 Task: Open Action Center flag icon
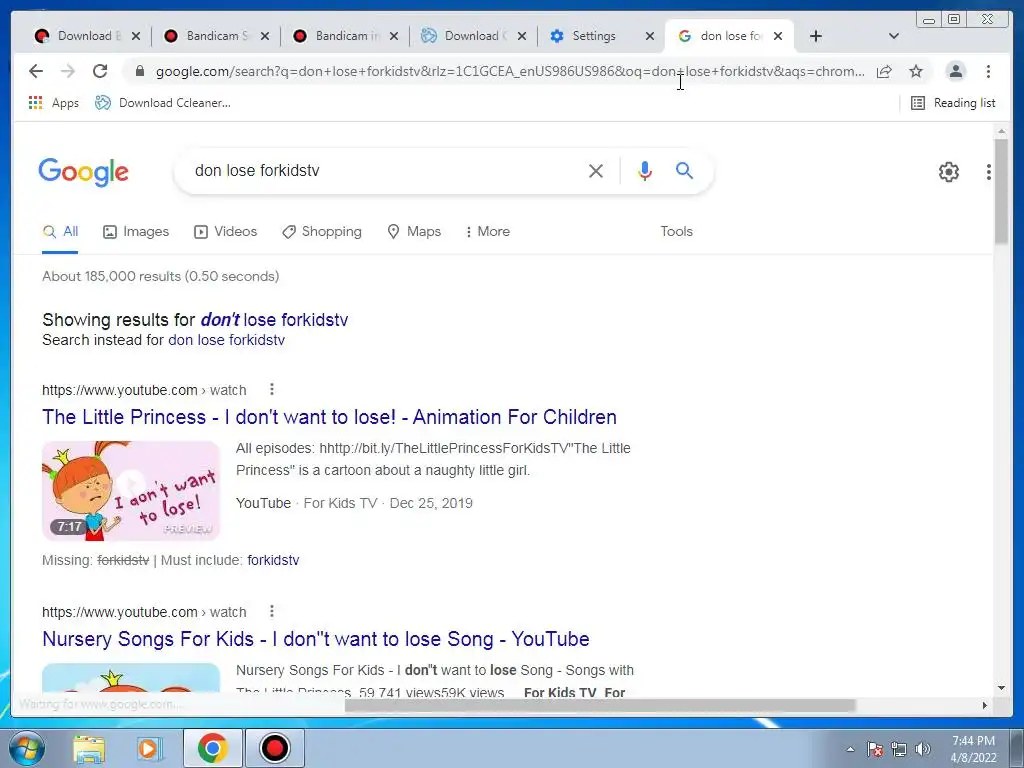tap(875, 749)
